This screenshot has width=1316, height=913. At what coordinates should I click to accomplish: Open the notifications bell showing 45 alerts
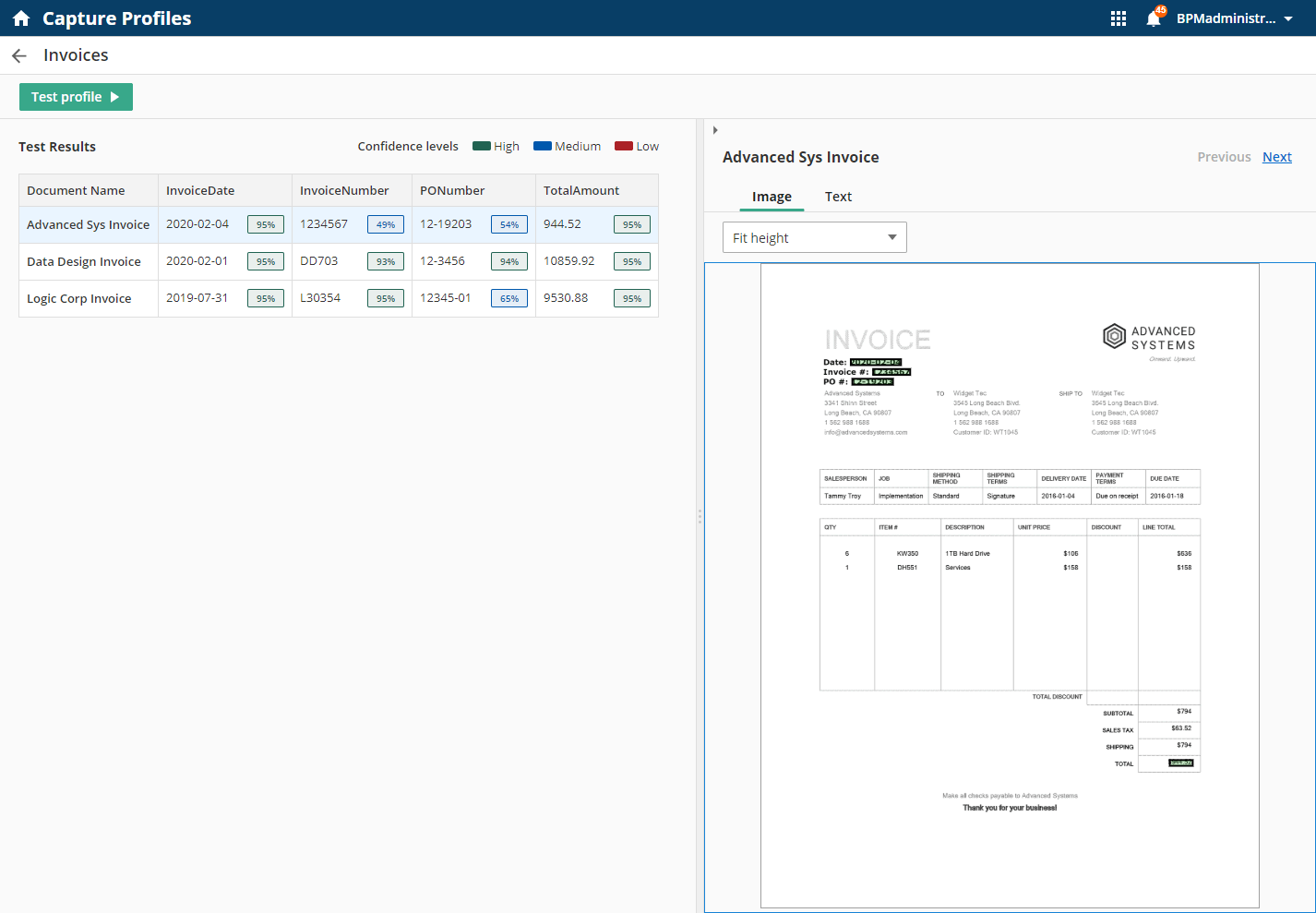[1154, 18]
